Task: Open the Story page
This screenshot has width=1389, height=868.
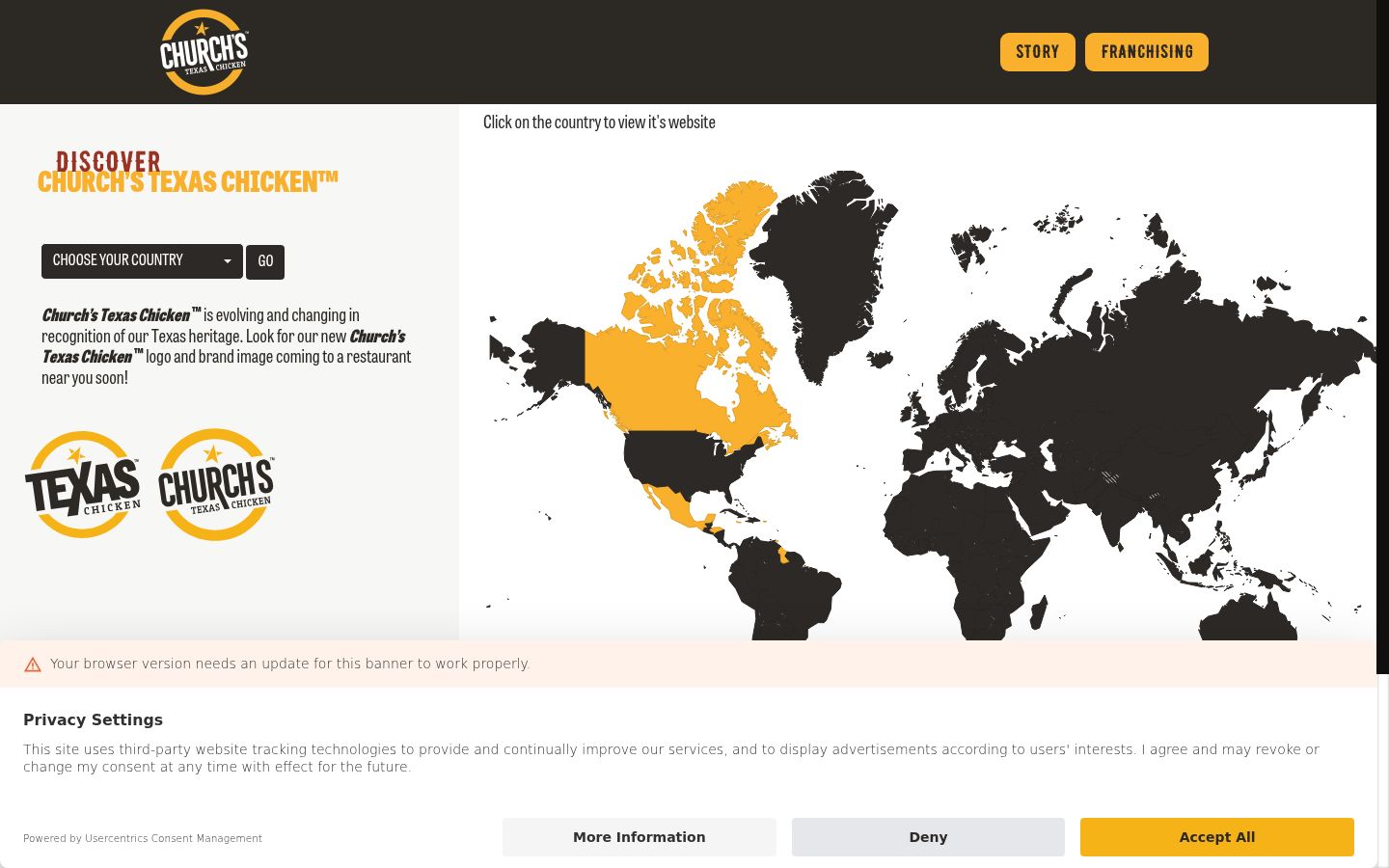Action: (1037, 52)
